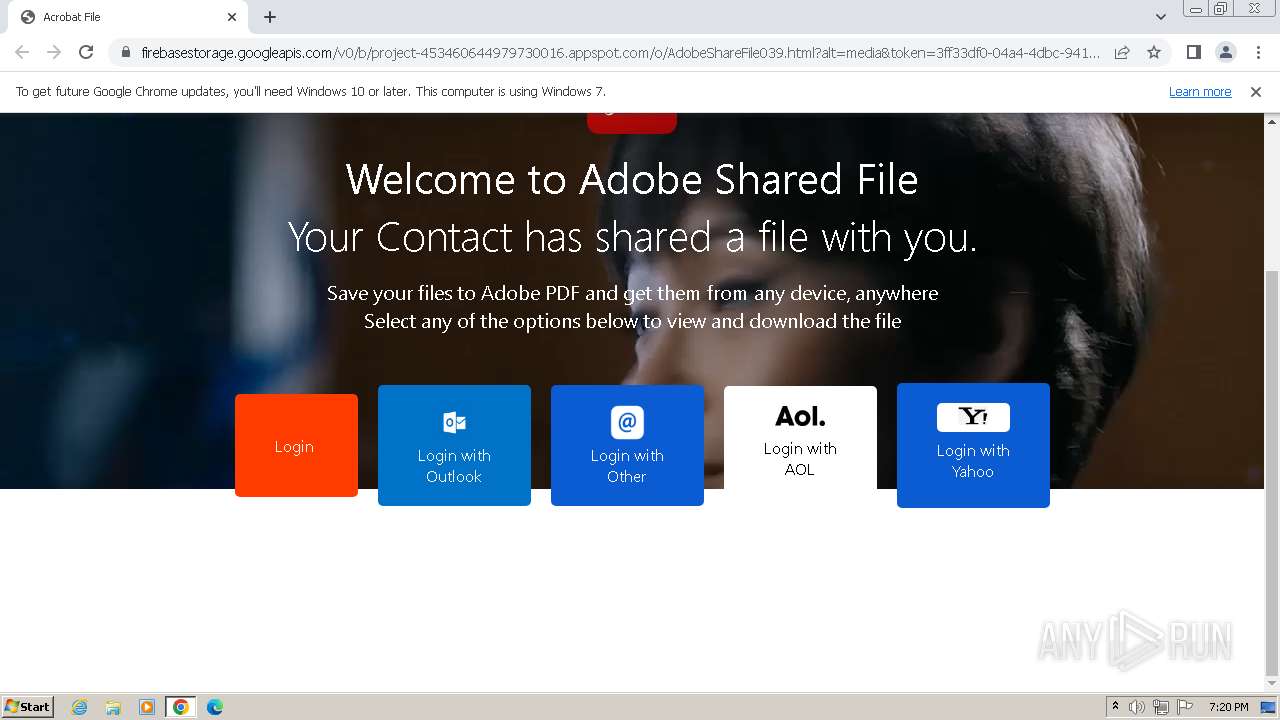The image size is (1280, 720).
Task: Click the Aol. logo
Action: click(800, 416)
